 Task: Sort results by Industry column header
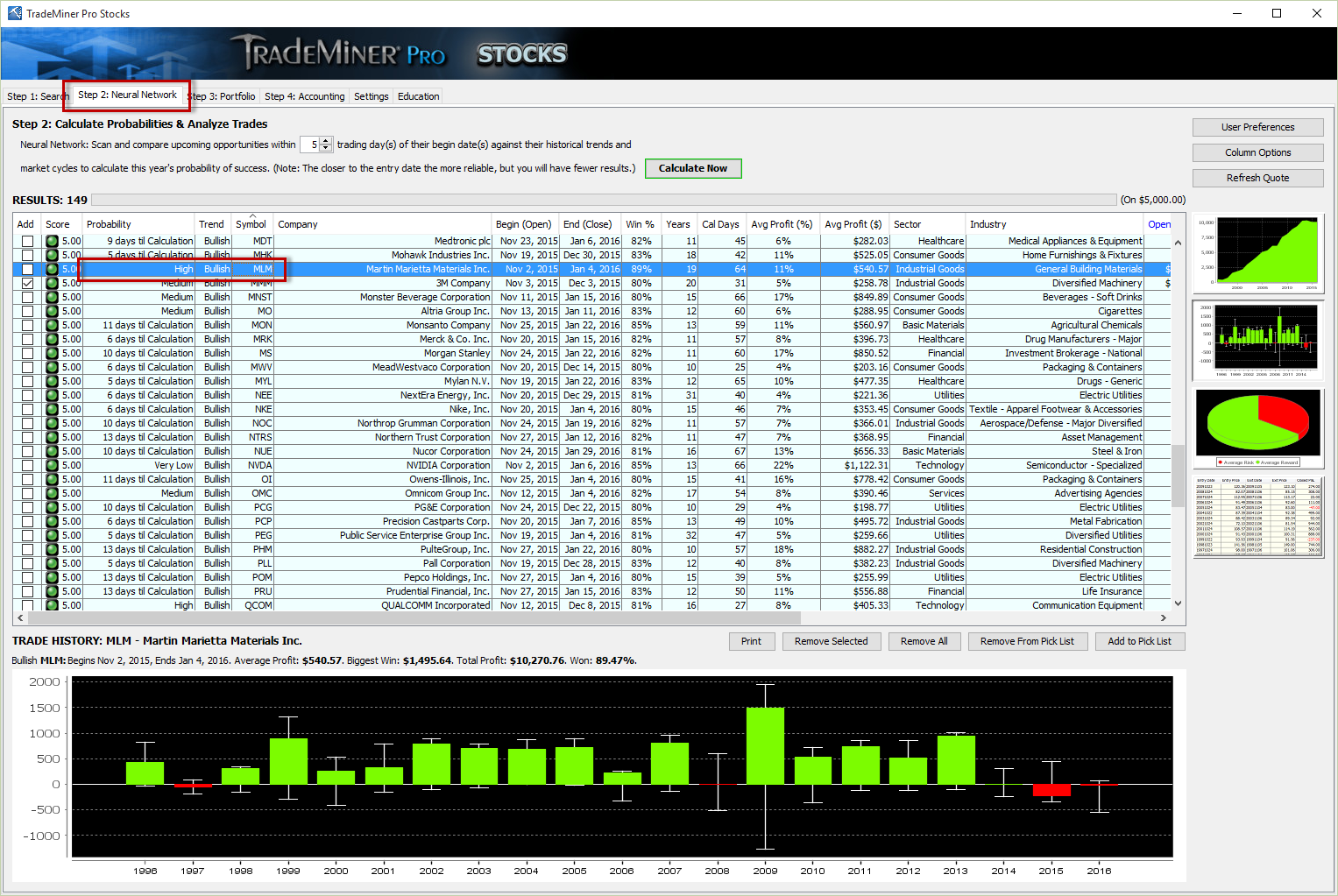[x=1055, y=224]
